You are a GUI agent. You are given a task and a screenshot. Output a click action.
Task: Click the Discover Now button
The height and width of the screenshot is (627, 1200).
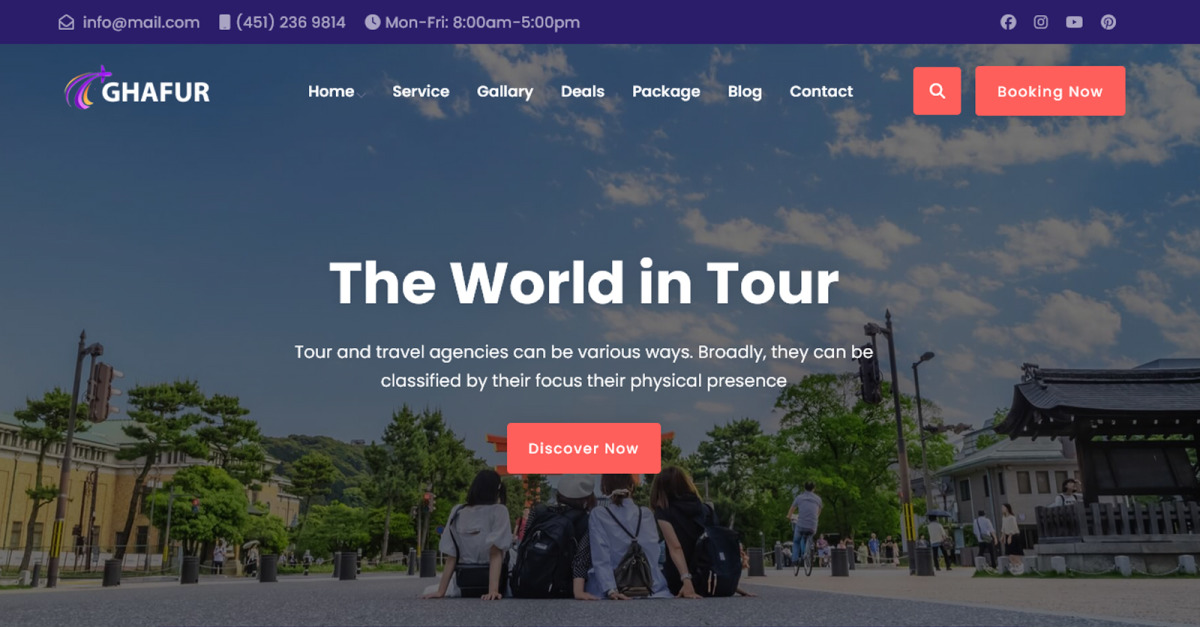(x=584, y=448)
